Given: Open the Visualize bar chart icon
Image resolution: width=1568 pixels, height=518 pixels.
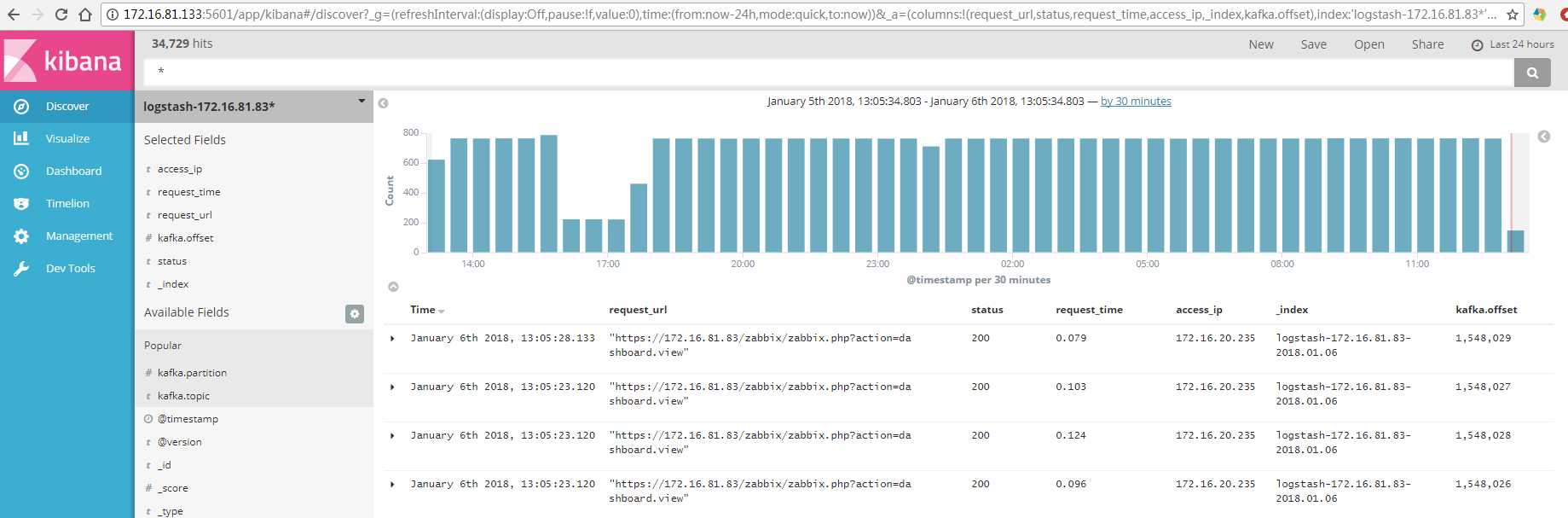Looking at the screenshot, I should (21, 138).
